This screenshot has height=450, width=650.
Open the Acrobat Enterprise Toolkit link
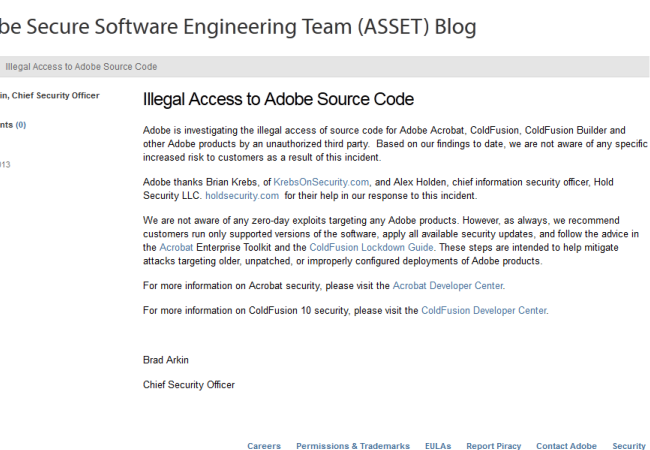[176, 247]
